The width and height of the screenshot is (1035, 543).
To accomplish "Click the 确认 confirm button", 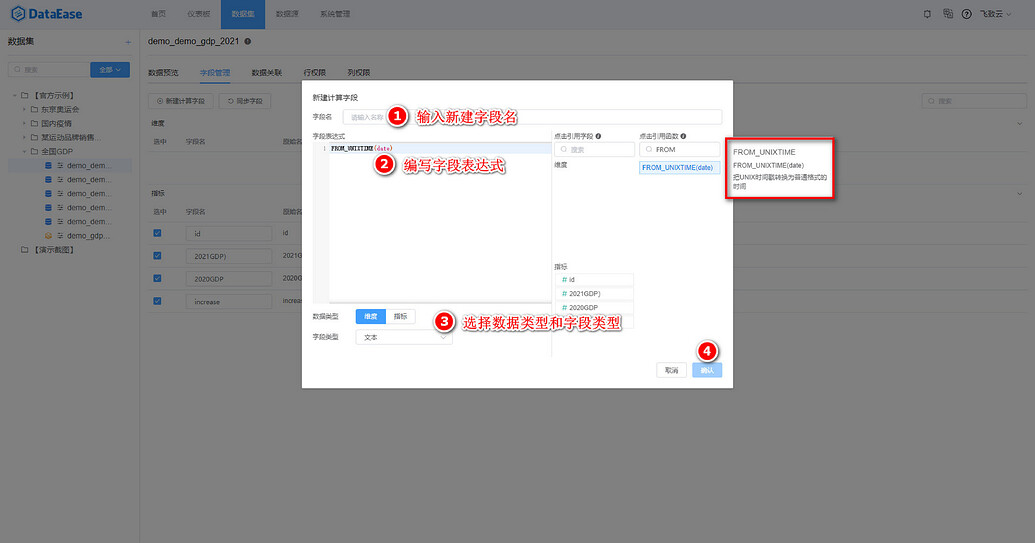I will 707,370.
